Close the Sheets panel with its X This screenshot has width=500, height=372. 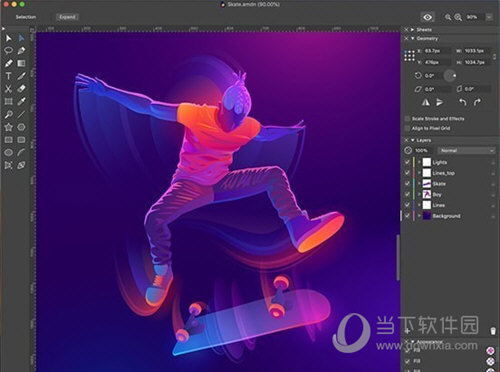click(x=406, y=30)
